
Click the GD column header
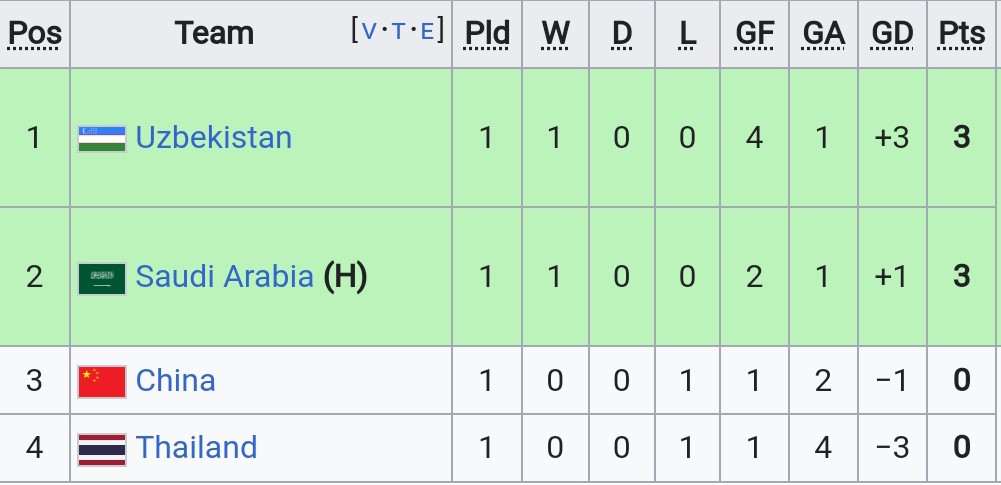point(892,34)
